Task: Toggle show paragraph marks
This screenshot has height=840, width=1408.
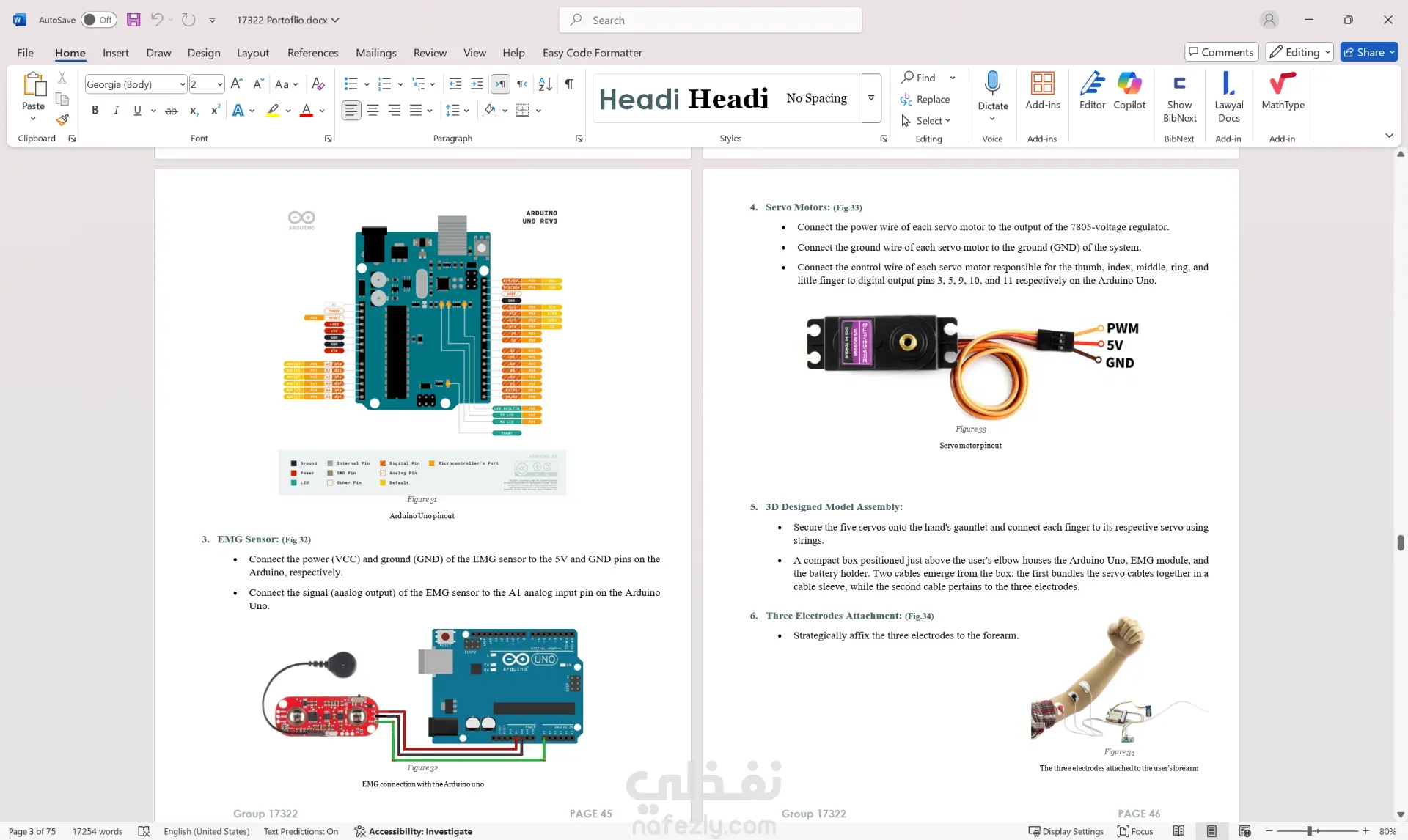Action: [x=569, y=84]
